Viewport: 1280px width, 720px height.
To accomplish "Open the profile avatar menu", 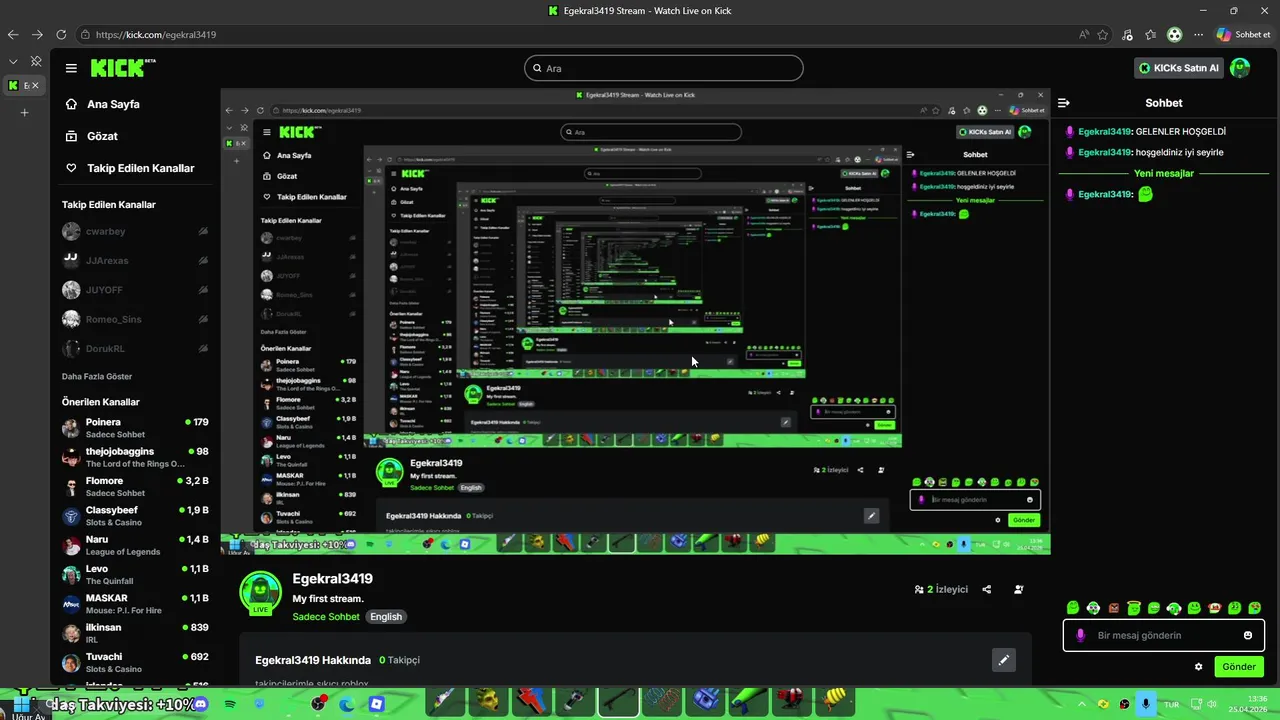I will coord(1240,68).
